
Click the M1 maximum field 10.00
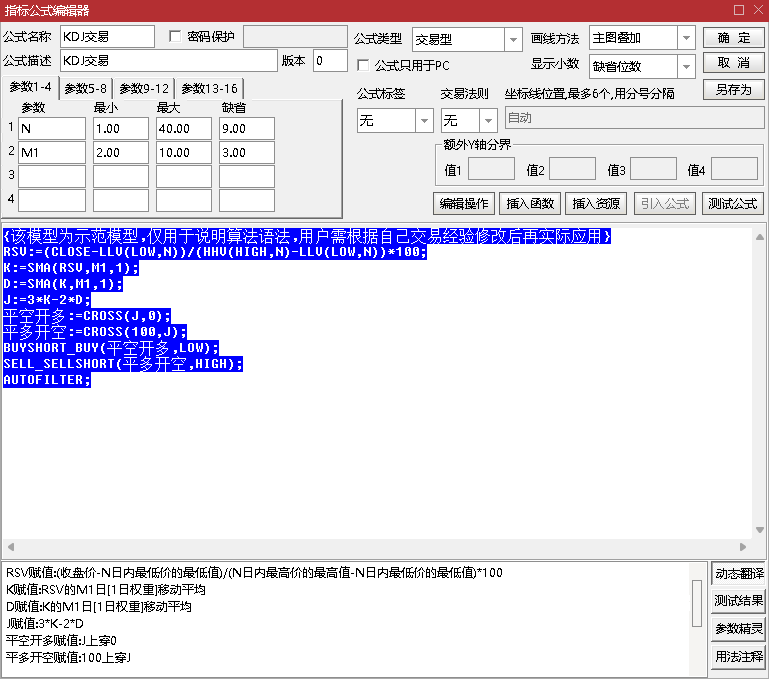coord(184,153)
